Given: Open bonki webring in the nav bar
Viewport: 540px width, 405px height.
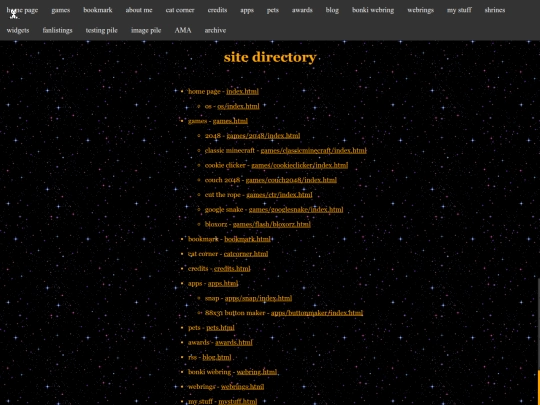Looking at the screenshot, I should click(373, 10).
